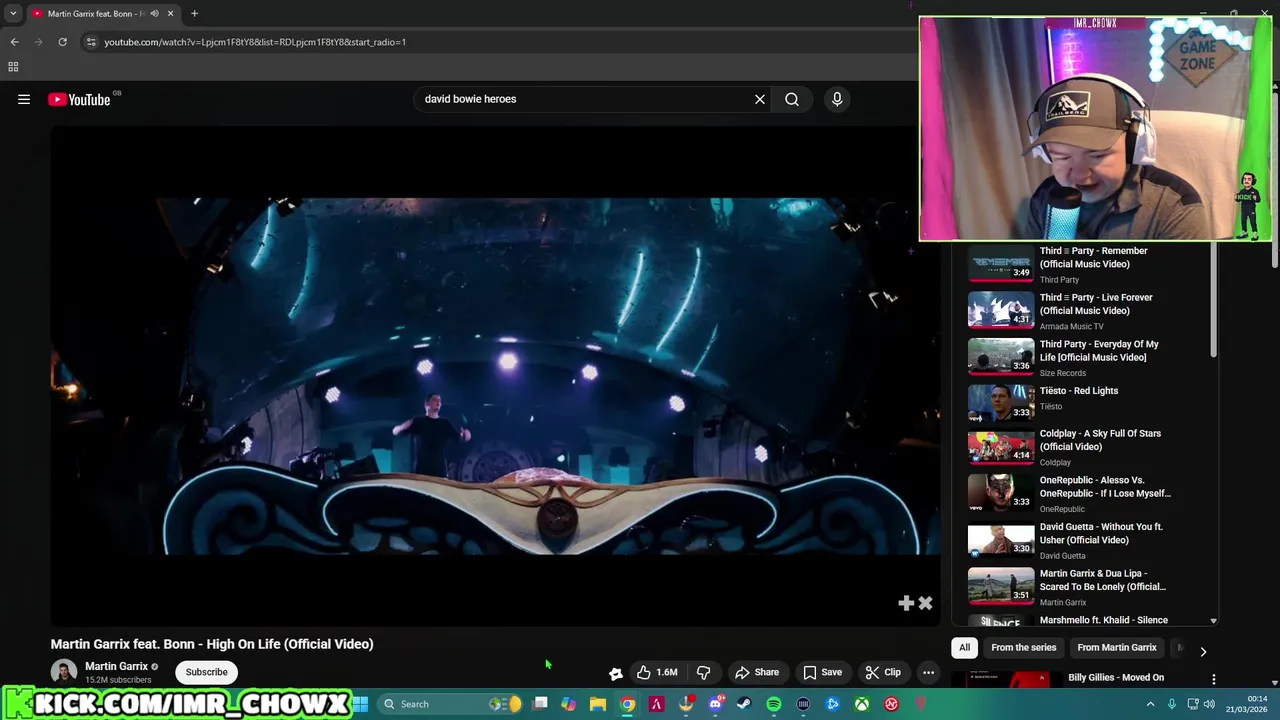Open the Xbox app from the taskbar

click(862, 704)
